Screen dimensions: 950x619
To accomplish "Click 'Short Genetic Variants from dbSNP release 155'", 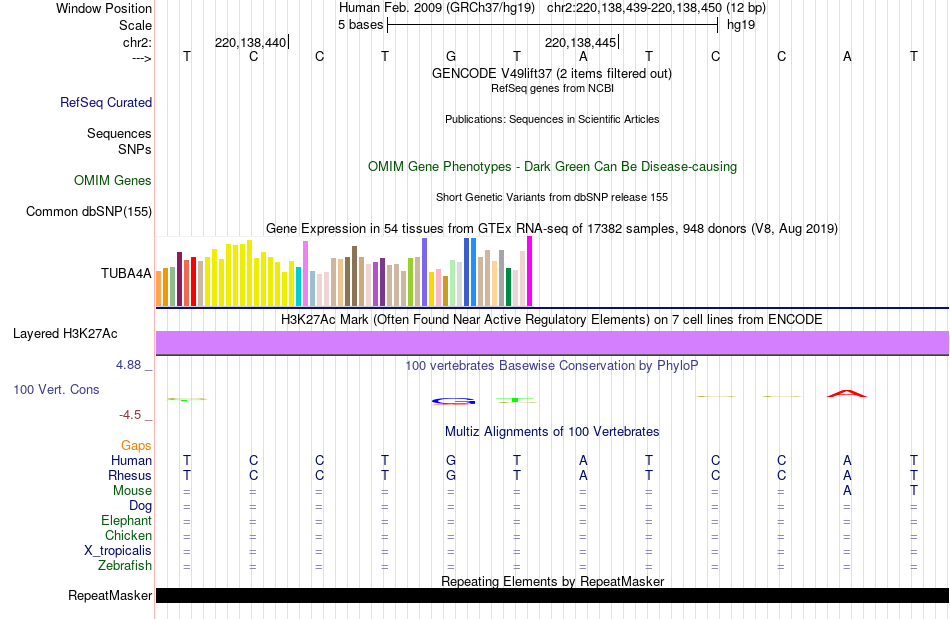I will [x=552, y=197].
